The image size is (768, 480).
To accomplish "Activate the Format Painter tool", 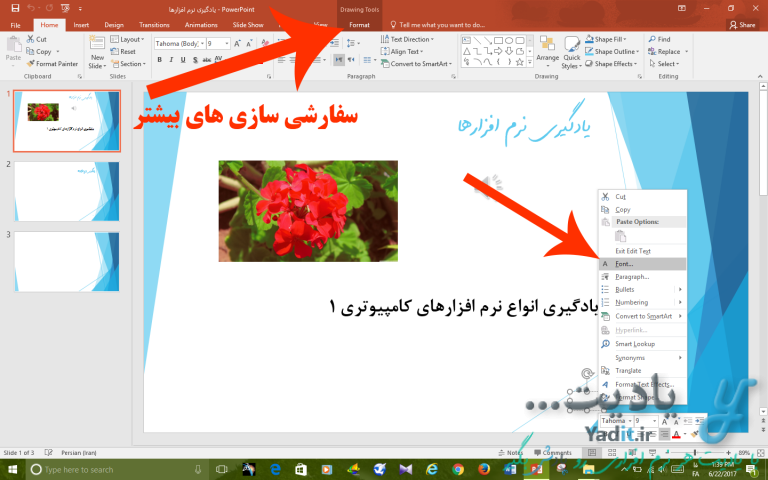I will [52, 64].
